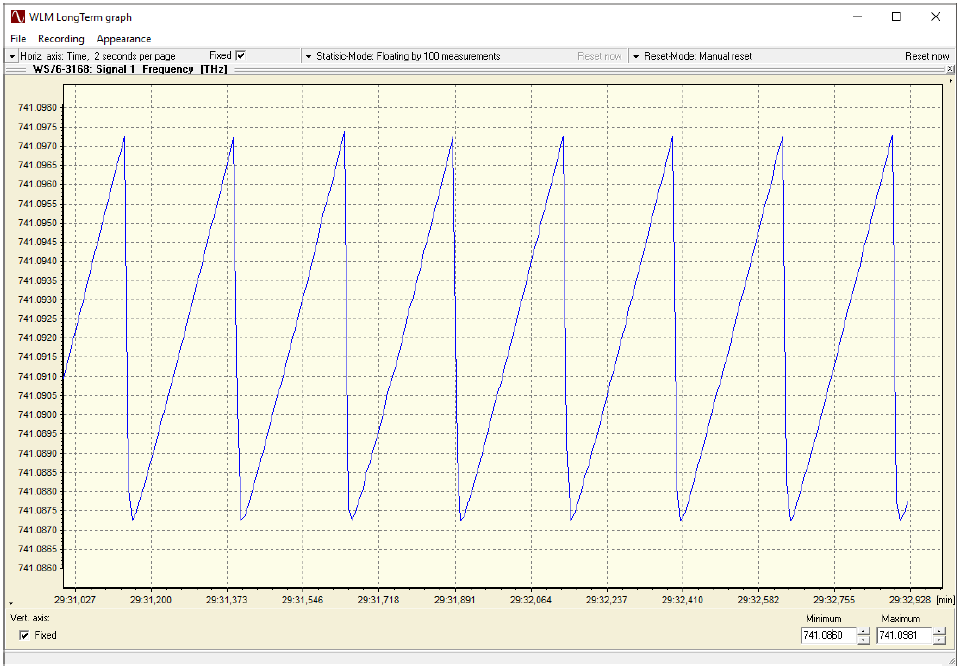Click the y-axis label 741.0925
Image resolution: width=959 pixels, height=667 pixels.
37,319
